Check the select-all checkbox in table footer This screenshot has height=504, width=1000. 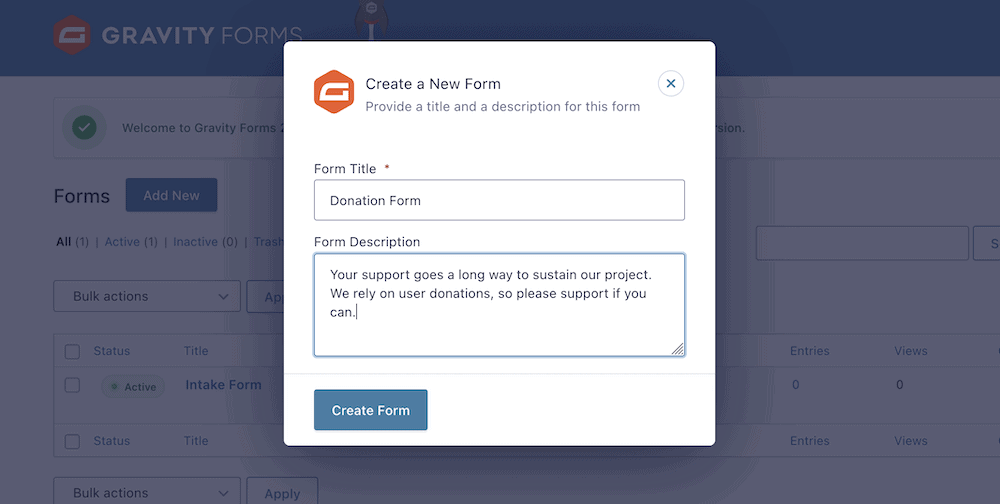[72, 441]
